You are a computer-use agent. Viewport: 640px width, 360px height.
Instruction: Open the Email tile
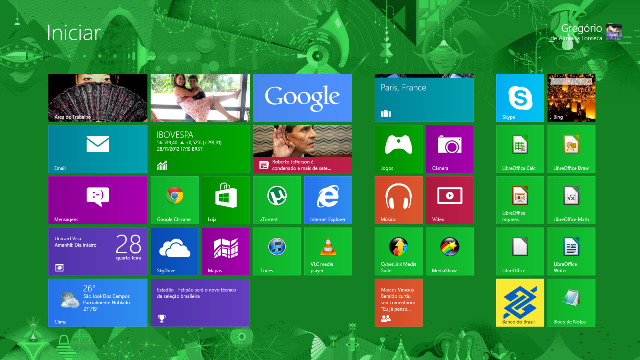tap(98, 149)
